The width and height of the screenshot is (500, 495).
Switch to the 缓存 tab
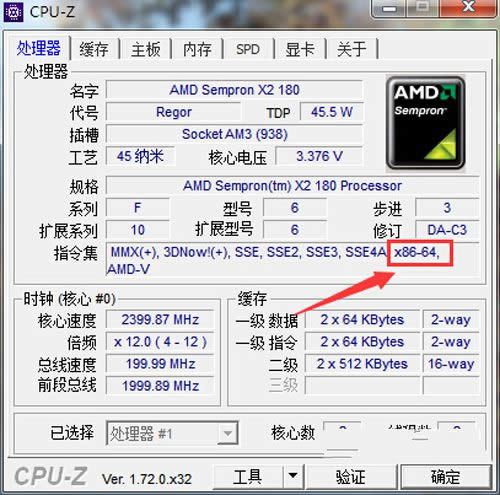[94, 49]
